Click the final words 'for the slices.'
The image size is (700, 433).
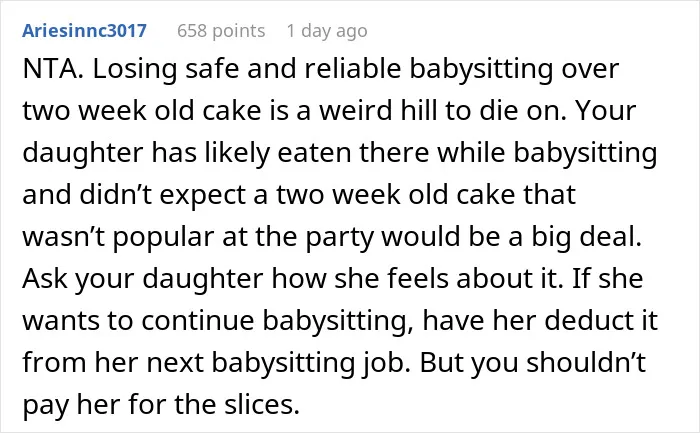214,405
